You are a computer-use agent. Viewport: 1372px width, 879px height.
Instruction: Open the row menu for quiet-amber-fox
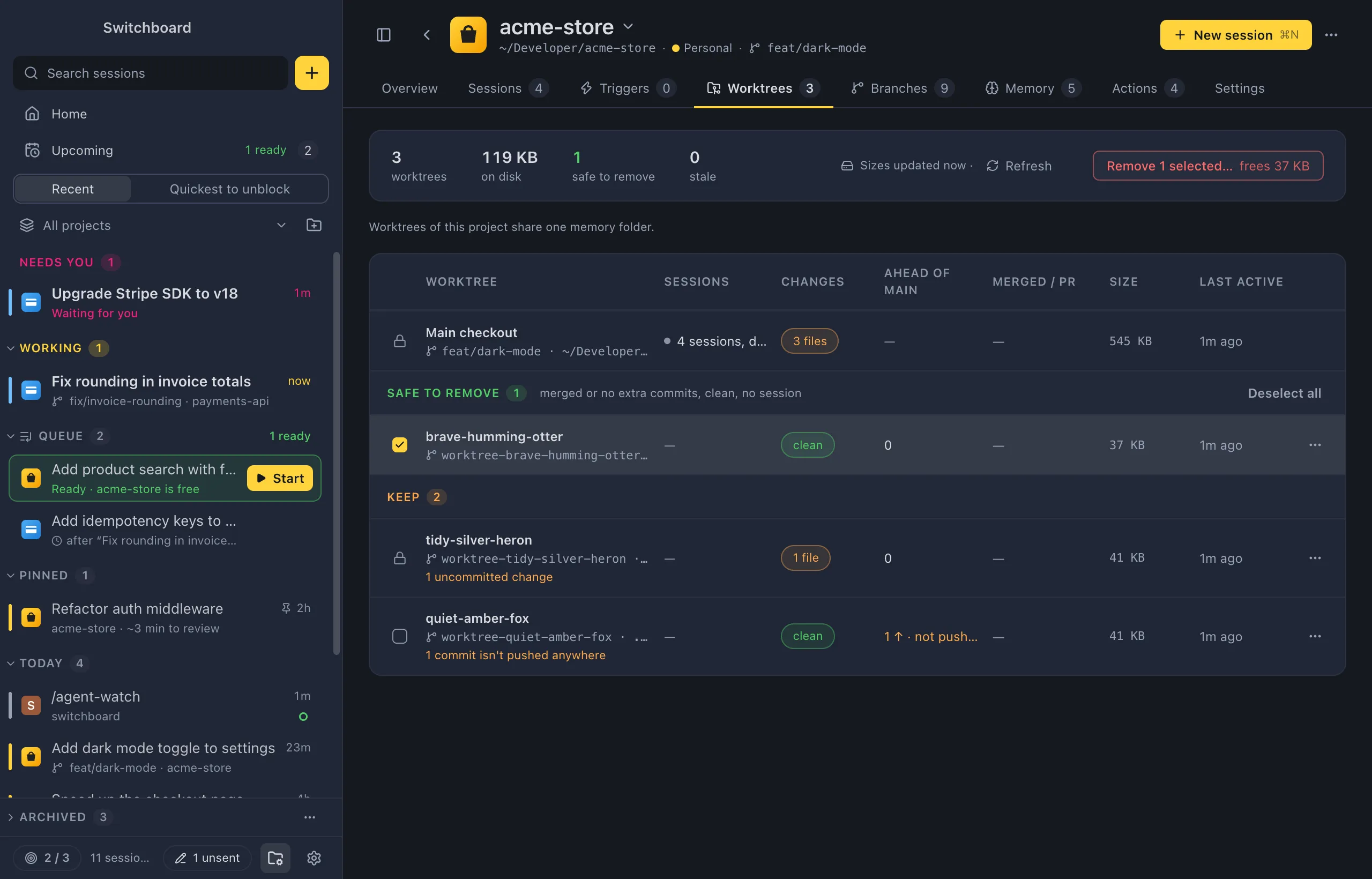(x=1315, y=636)
